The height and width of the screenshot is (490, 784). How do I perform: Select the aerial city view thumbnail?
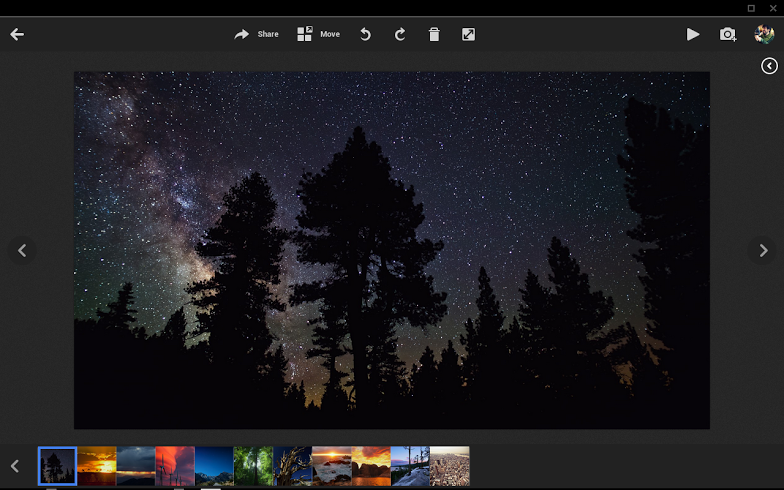click(449, 466)
